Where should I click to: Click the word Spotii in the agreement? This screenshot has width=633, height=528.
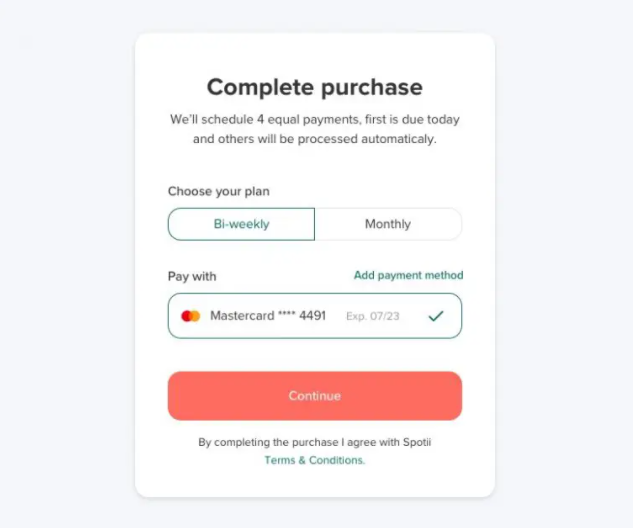coord(417,442)
